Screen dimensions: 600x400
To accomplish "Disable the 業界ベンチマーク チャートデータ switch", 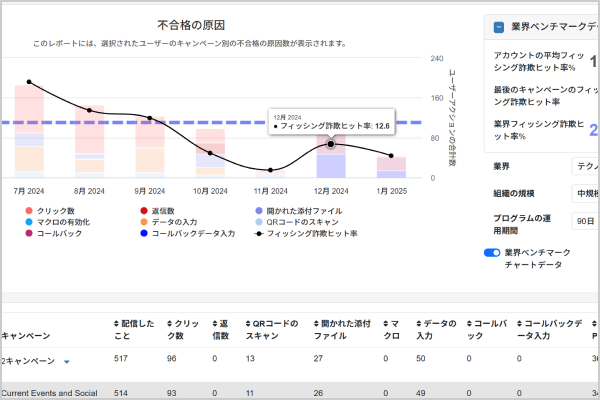I will click(x=491, y=253).
